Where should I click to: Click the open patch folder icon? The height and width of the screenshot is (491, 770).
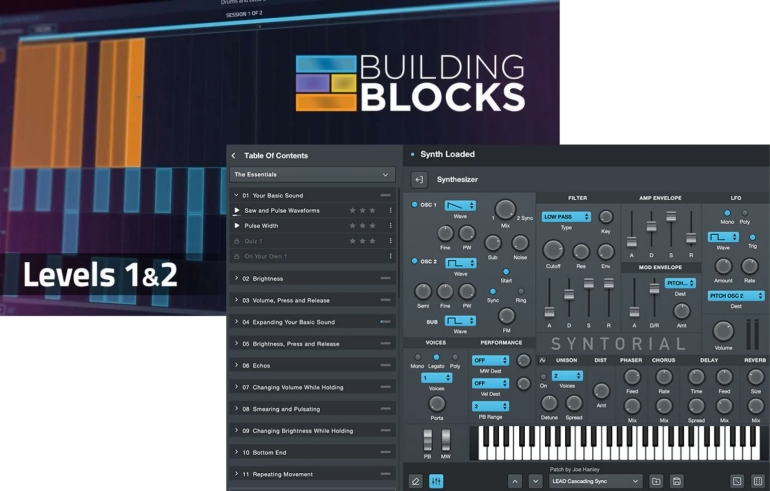click(656, 481)
